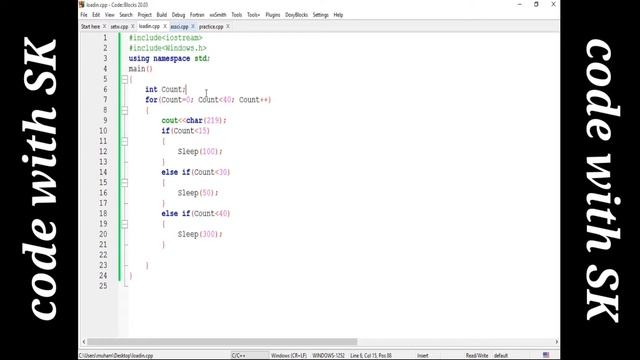Viewport: 640px width, 360px height.
Task: Click the C/C++ language field in status bar
Action: [x=239, y=356]
